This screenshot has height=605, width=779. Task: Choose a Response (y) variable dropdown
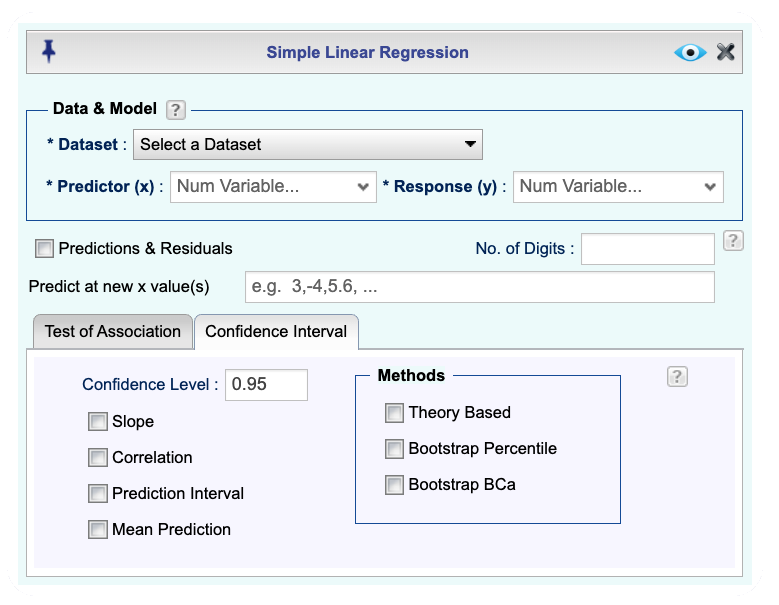click(x=618, y=187)
